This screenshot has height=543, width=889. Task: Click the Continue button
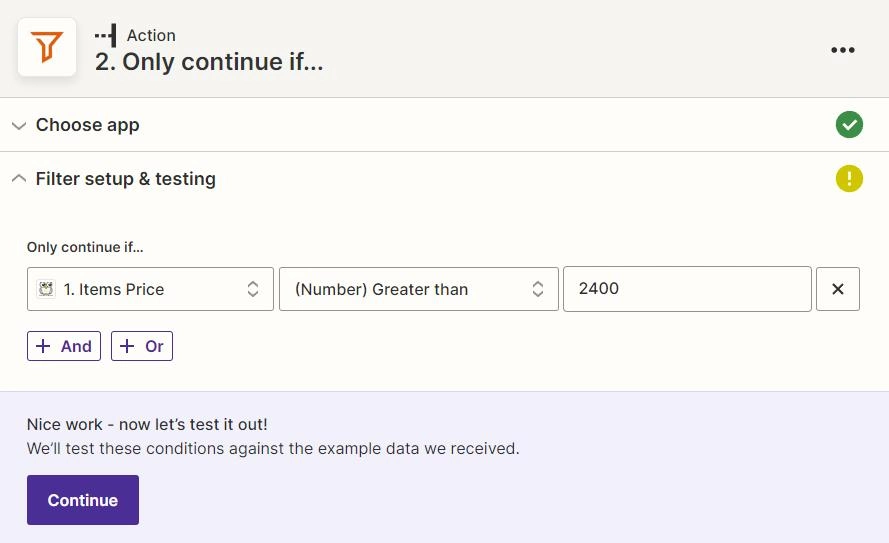tap(83, 500)
